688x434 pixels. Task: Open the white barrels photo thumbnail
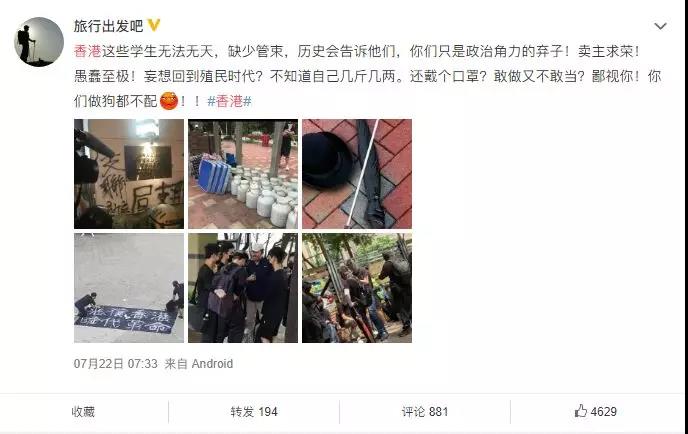coord(243,174)
